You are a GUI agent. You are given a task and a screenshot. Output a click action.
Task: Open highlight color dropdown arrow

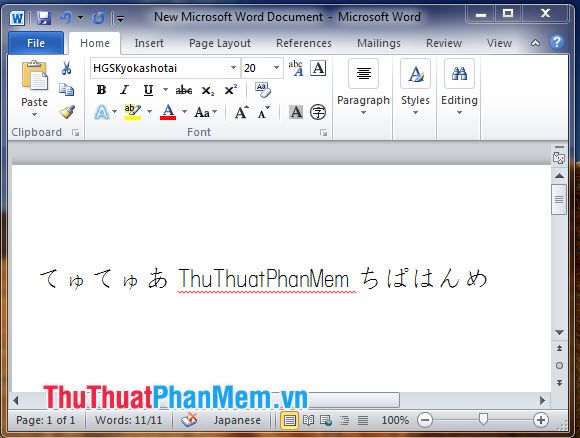click(149, 112)
